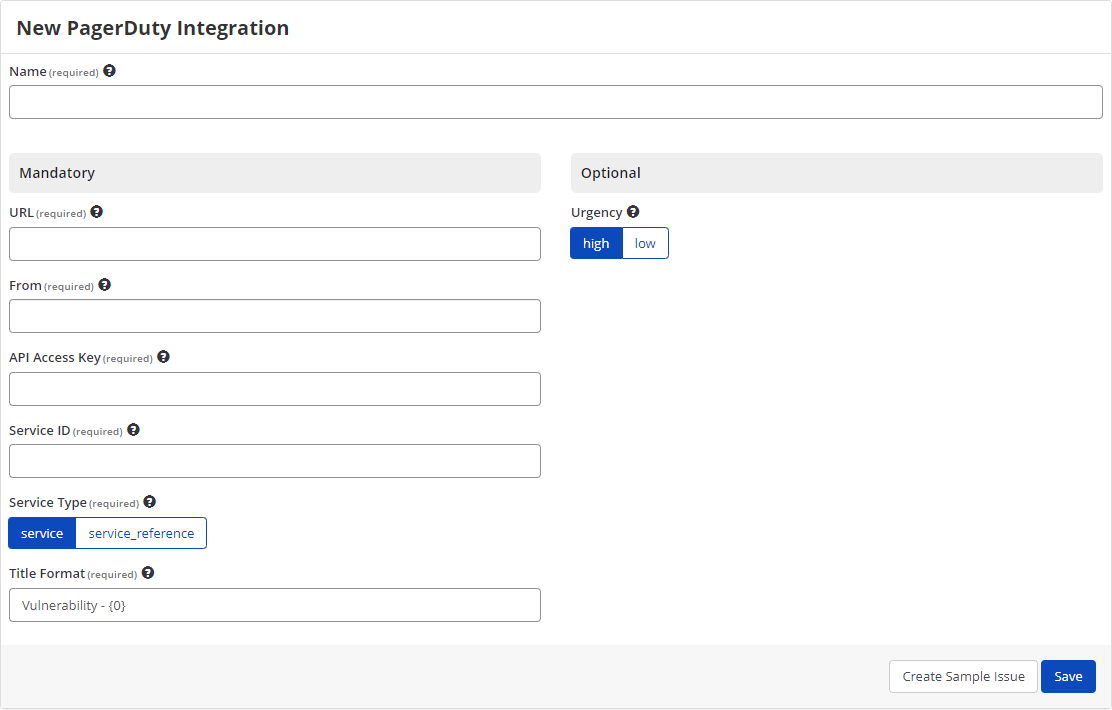Open the From field help icon
1112x710 pixels.
105,284
